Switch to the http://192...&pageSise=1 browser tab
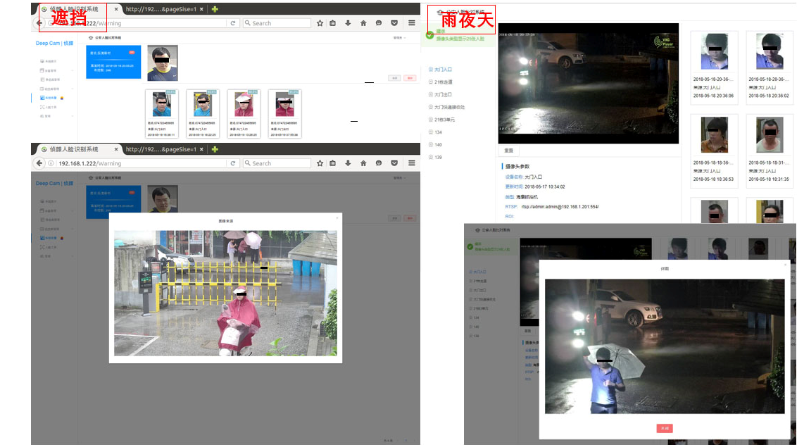This screenshot has height=445, width=811. click(x=159, y=8)
